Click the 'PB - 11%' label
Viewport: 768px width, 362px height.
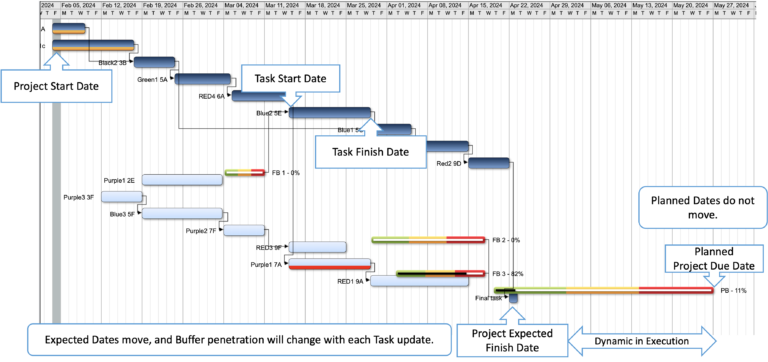pos(734,291)
